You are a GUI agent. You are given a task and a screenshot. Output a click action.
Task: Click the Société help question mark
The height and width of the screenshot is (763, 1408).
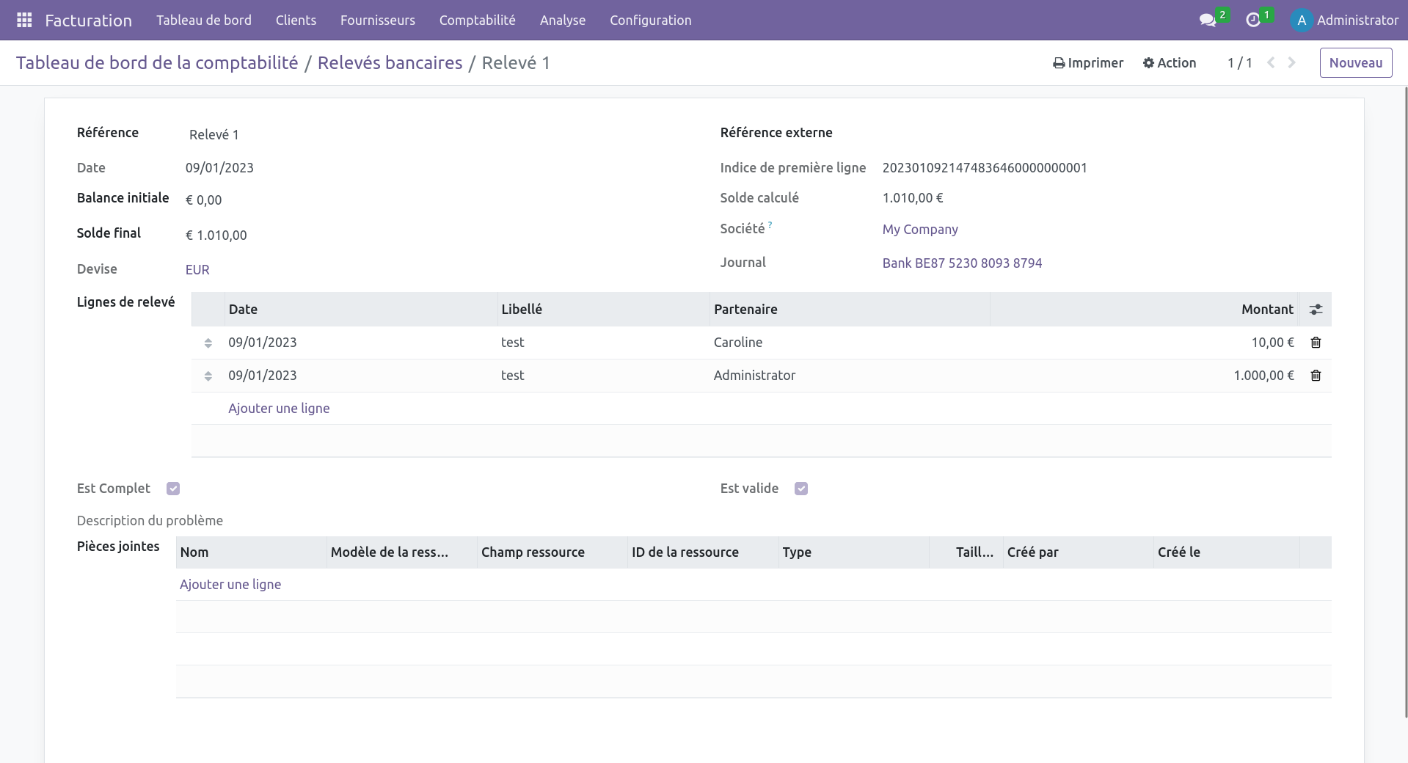(x=770, y=226)
